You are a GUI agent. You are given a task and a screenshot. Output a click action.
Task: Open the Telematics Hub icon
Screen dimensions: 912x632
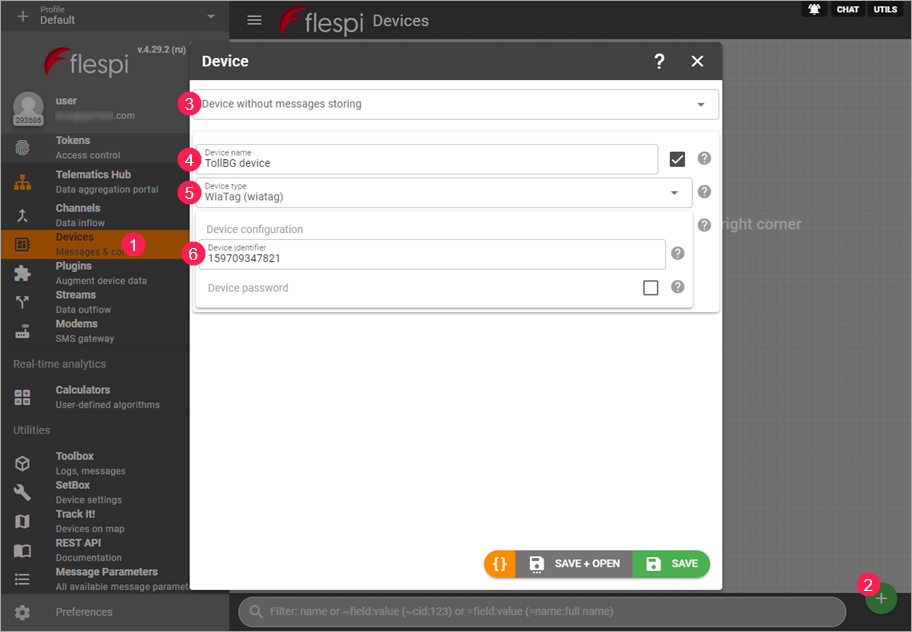(23, 182)
